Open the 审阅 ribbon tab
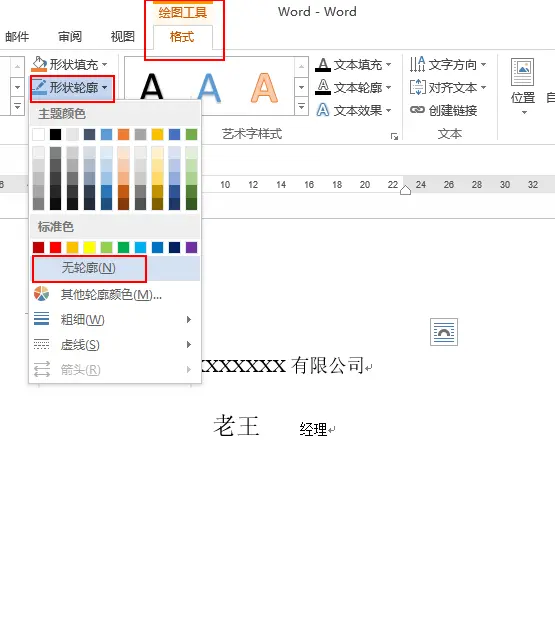Image resolution: width=555 pixels, height=618 pixels. (70, 37)
